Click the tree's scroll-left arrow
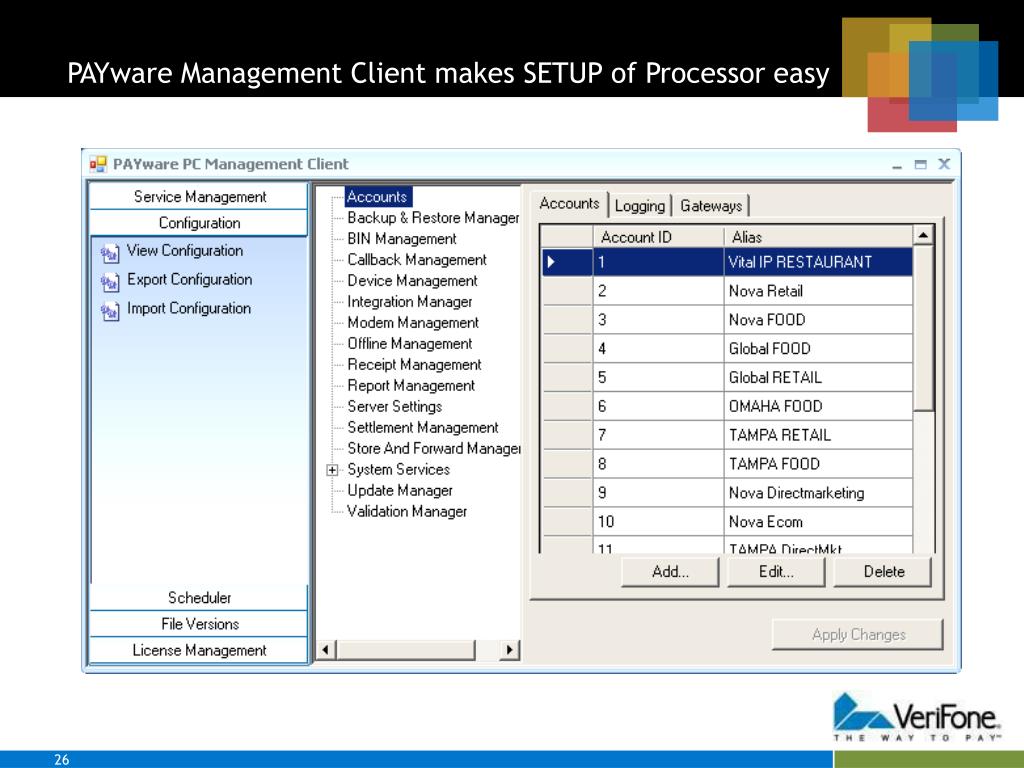1024x768 pixels. click(x=326, y=650)
